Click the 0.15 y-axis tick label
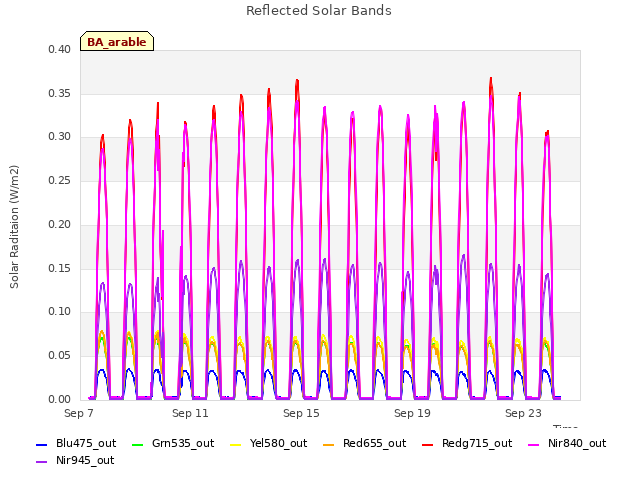This screenshot has height=480, width=640. click(x=60, y=268)
